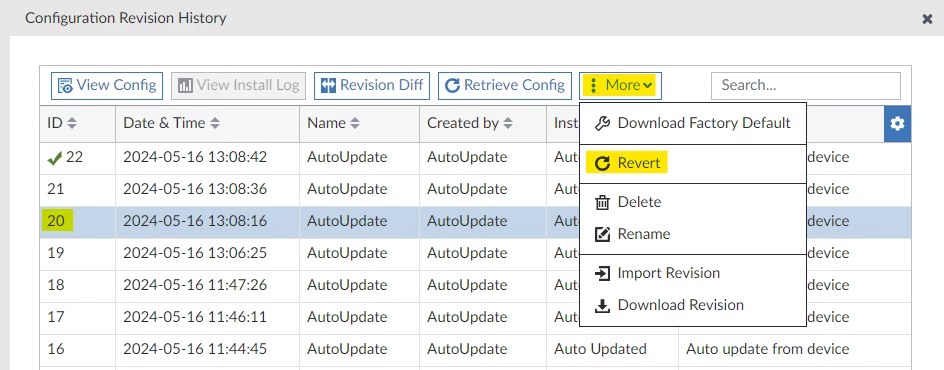Sort by Name column arrows
Viewport: 944px width, 370px height.
tap(355, 123)
